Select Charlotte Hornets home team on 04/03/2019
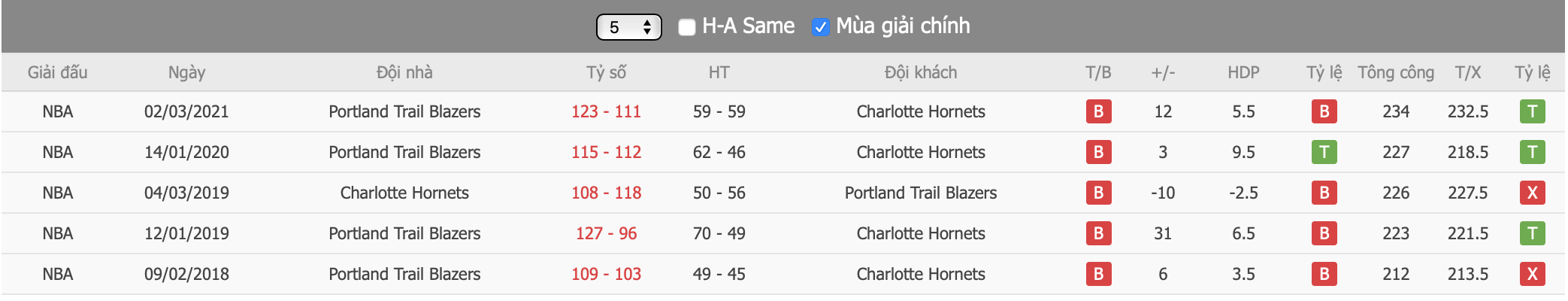 (x=404, y=193)
